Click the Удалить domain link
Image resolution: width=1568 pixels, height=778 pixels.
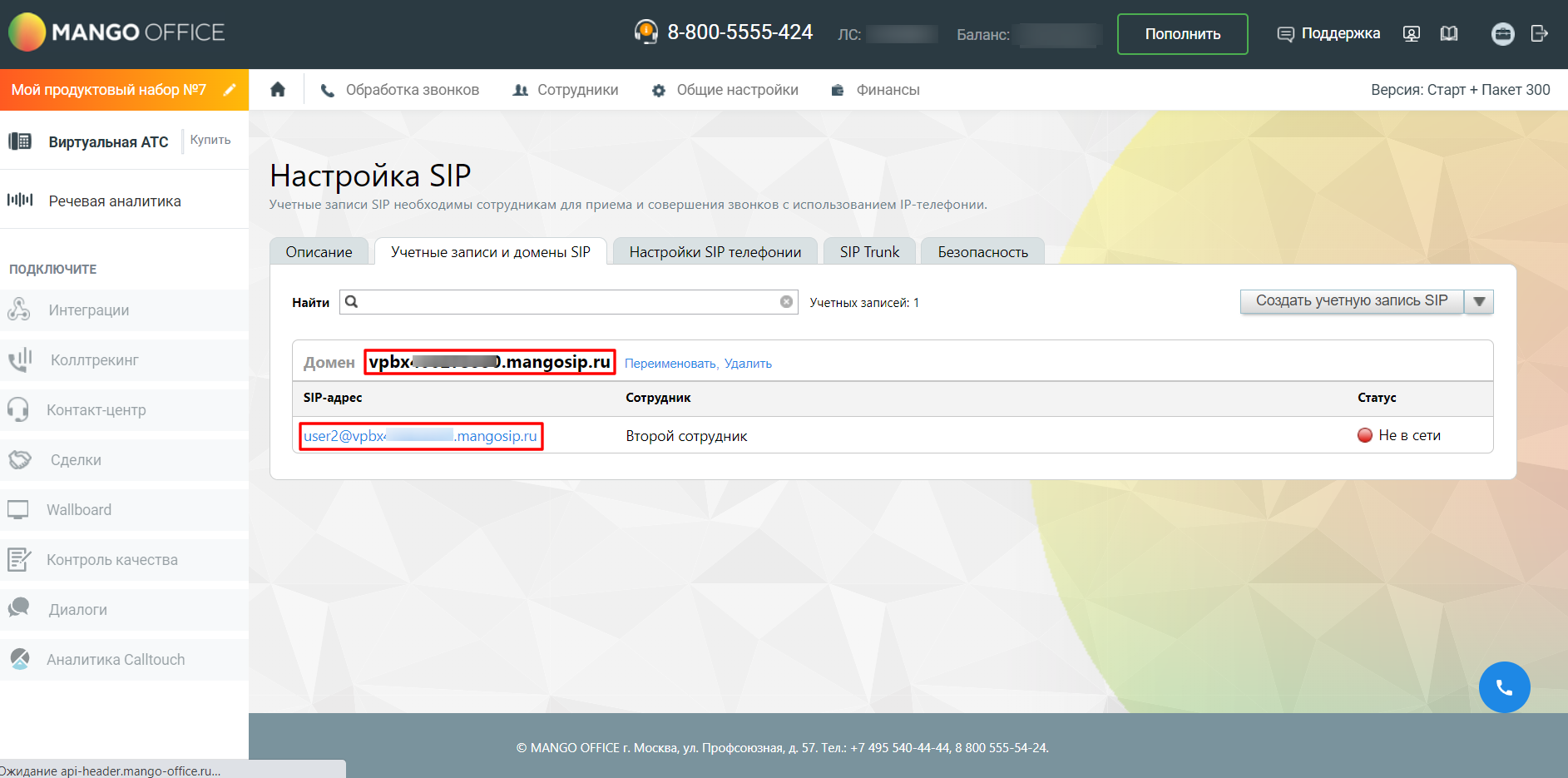point(748,364)
